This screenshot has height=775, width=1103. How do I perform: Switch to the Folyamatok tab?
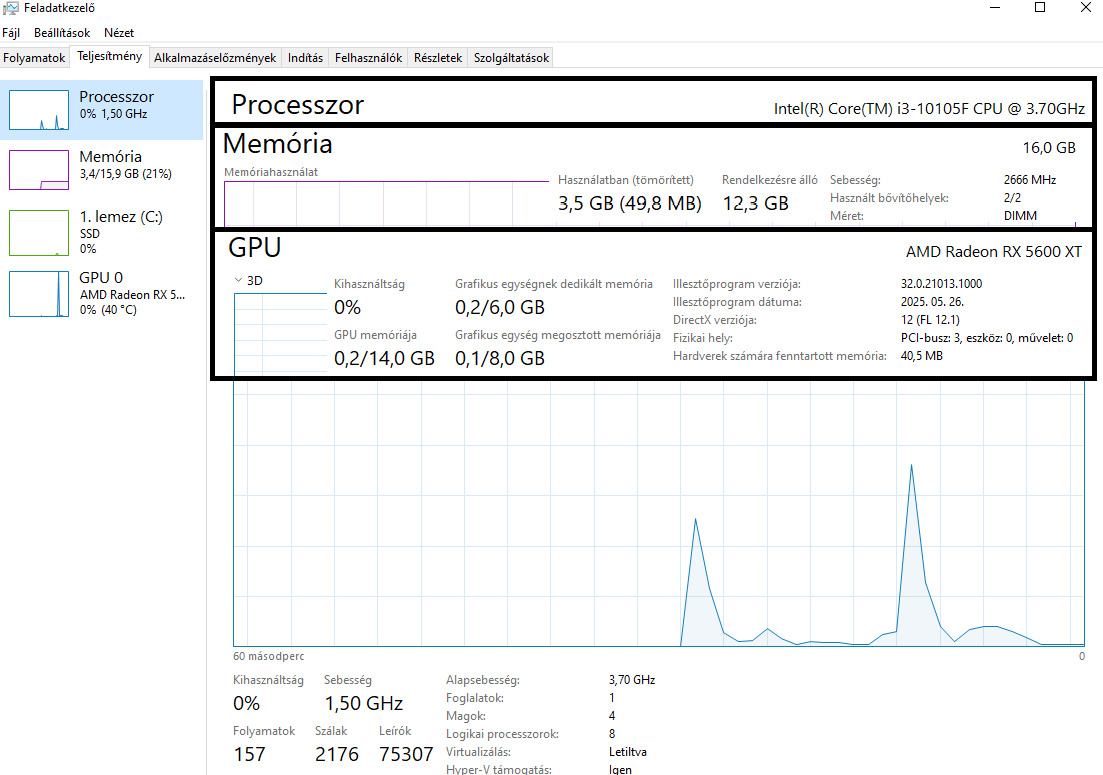34,58
